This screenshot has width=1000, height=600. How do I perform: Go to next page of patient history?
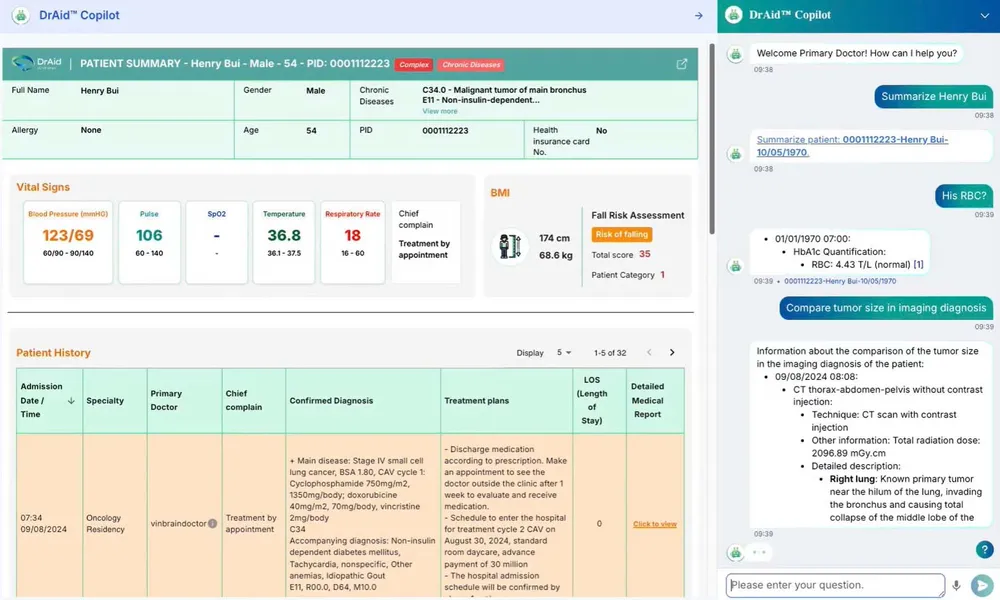pos(672,353)
